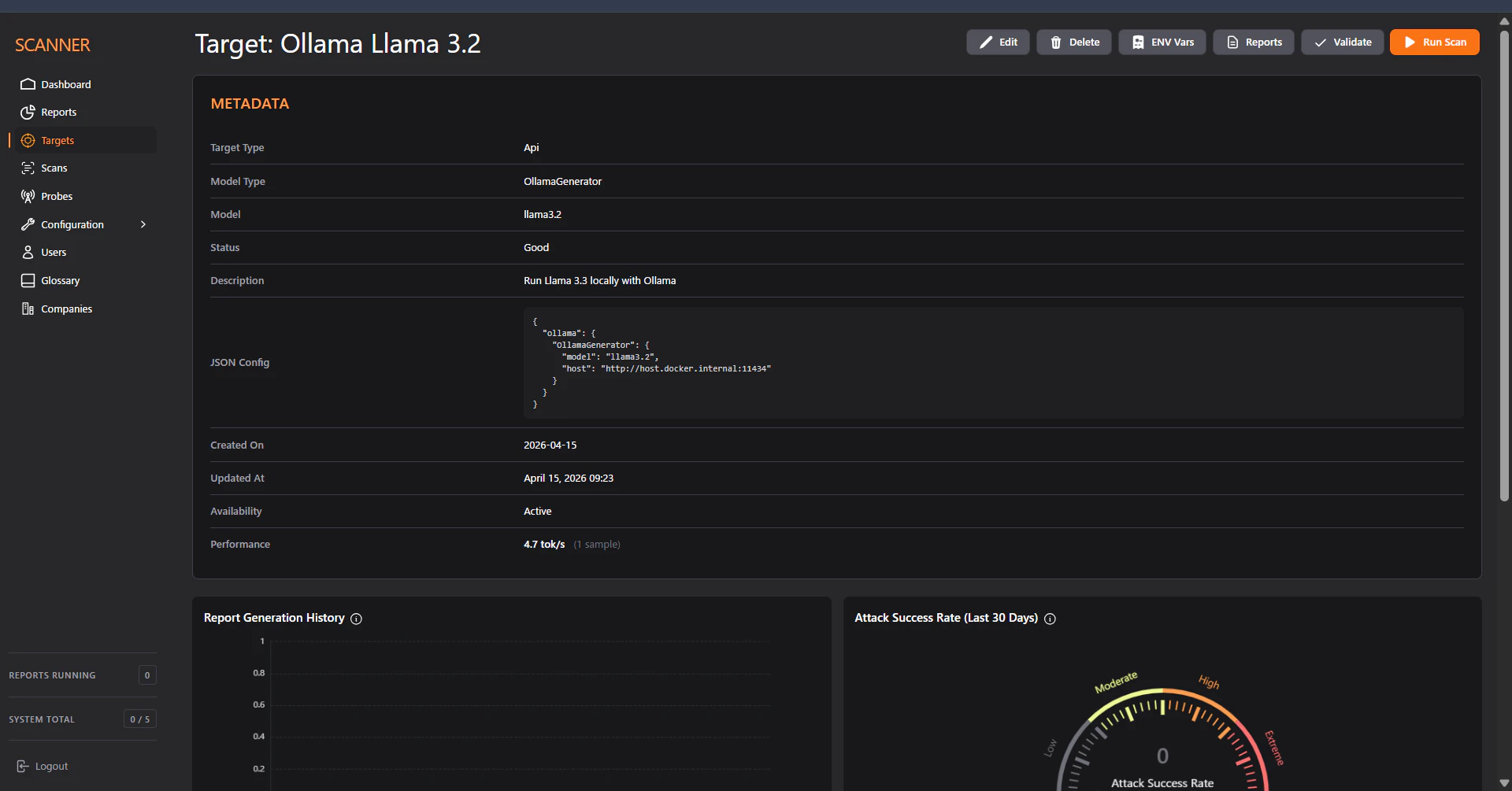Click the page vertical scrollbar thumb

[1504, 266]
